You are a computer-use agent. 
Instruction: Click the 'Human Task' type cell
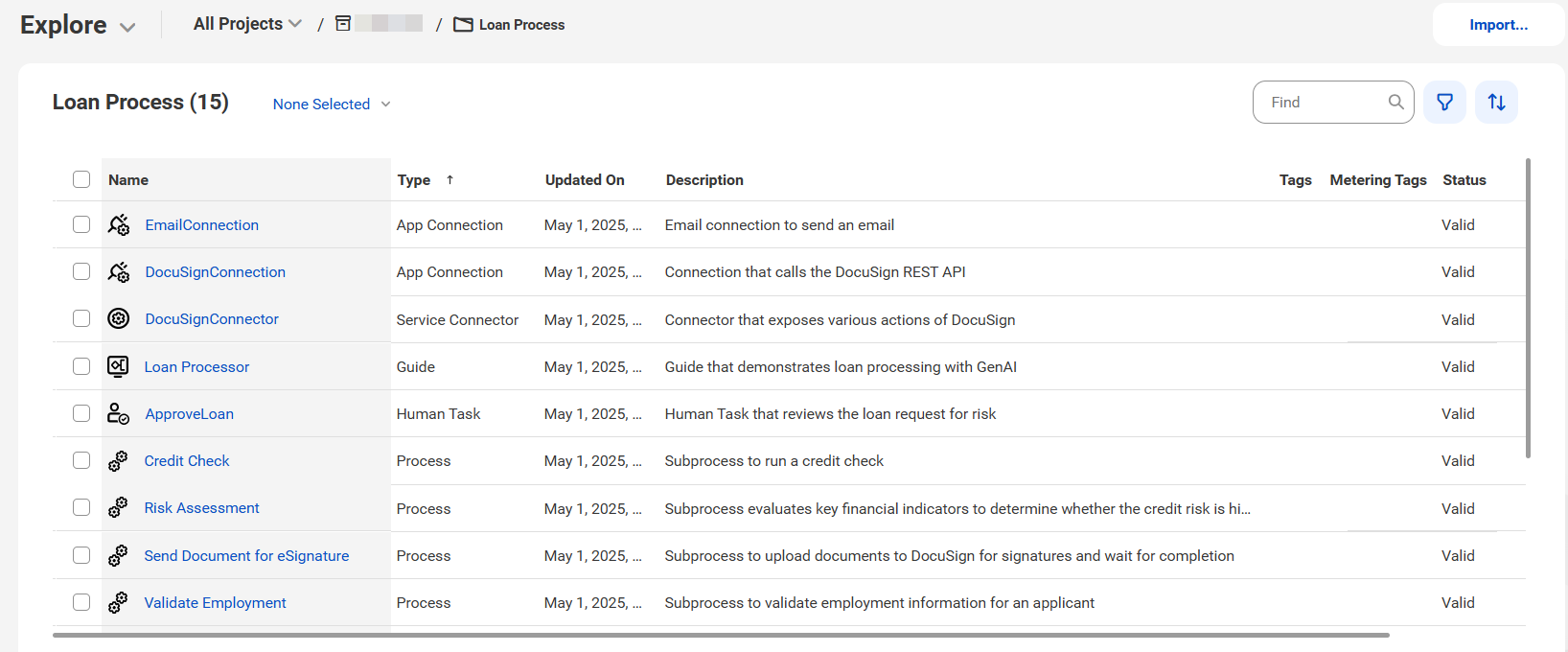tap(438, 413)
